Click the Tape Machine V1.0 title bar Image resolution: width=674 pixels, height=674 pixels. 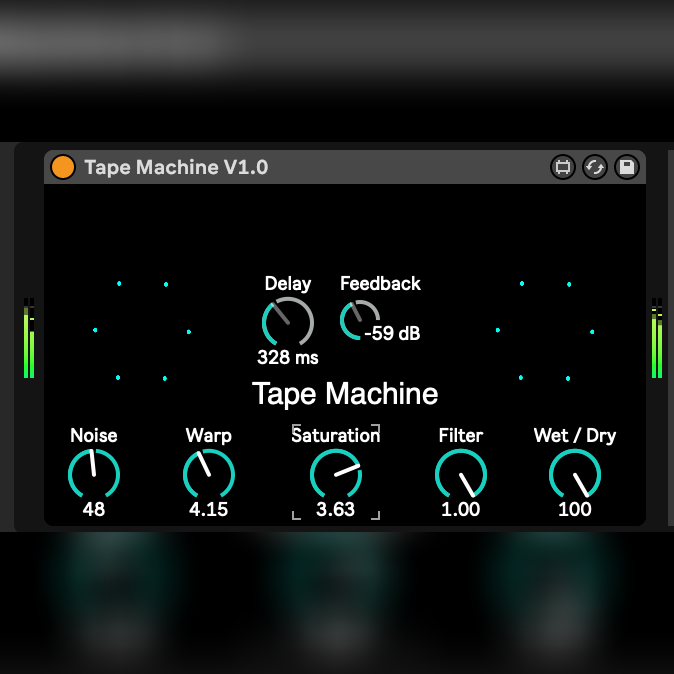300,167
